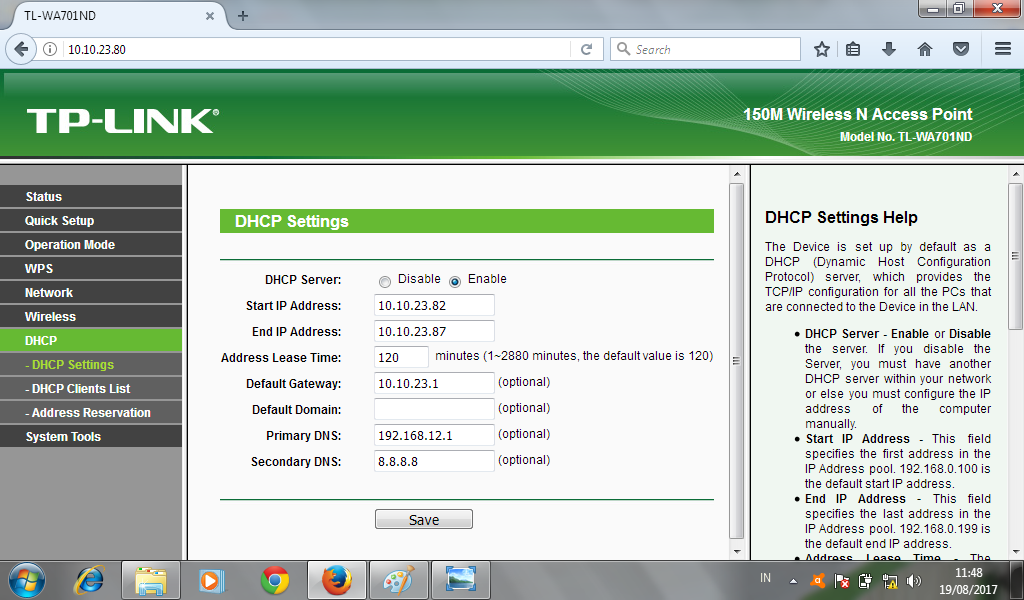Click the Save button
Viewport: 1024px width, 600px height.
click(424, 520)
